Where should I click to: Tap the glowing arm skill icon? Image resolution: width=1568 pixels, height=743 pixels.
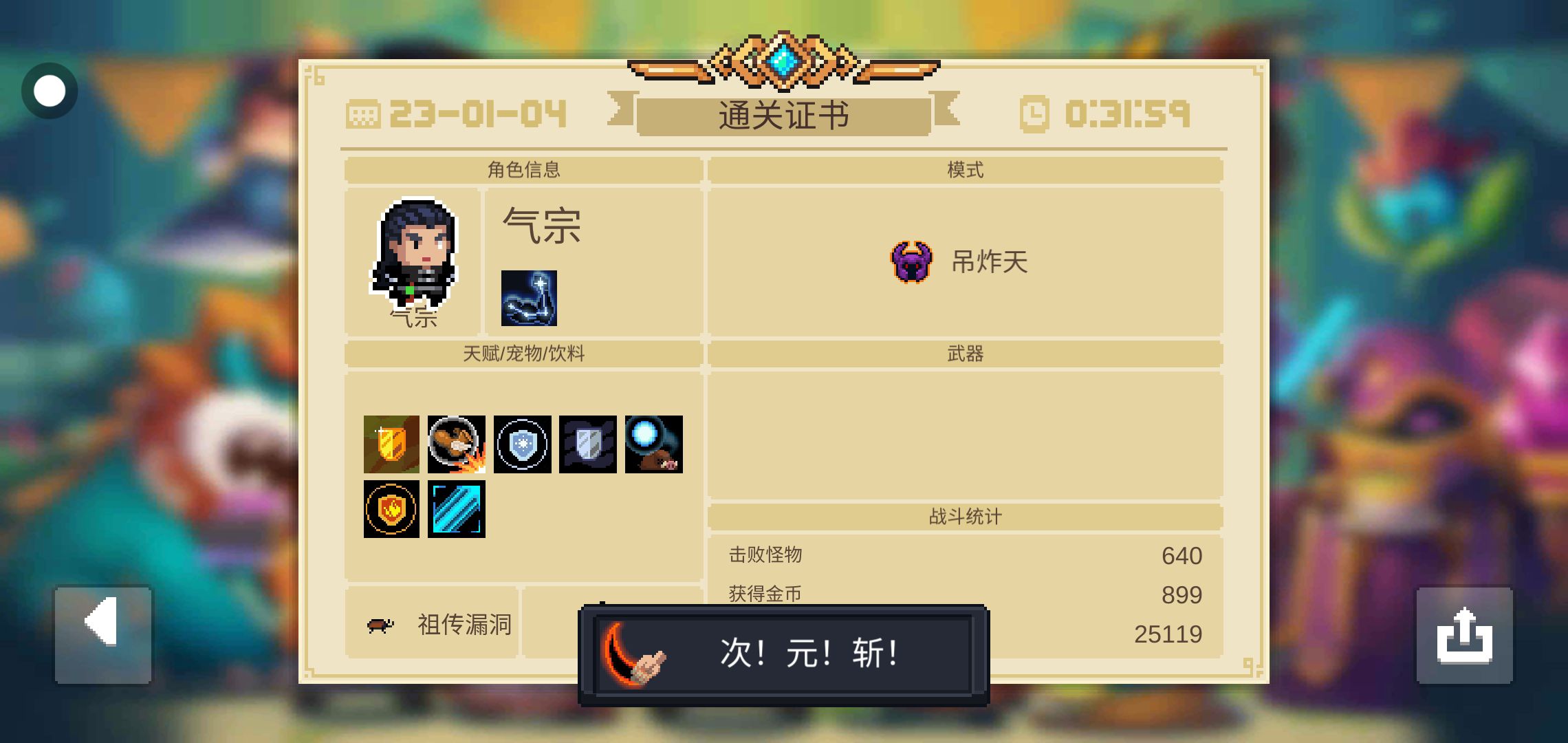(x=529, y=298)
